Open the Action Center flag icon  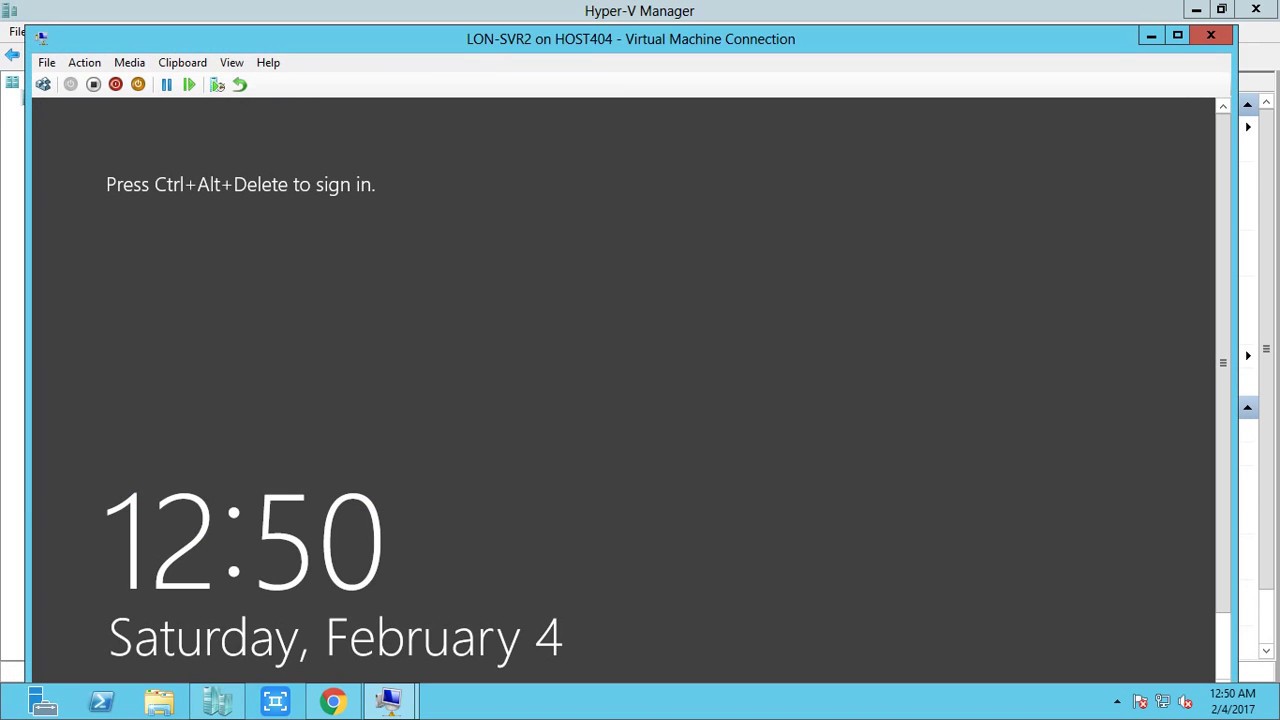[x=1140, y=702]
